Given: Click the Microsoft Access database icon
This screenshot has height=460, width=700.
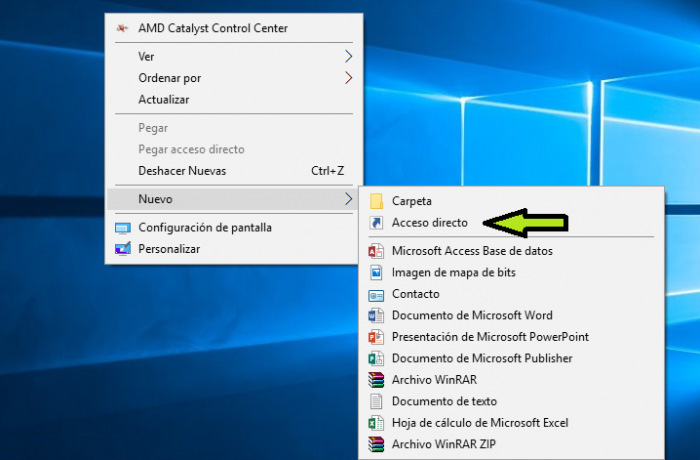Looking at the screenshot, I should 376,251.
